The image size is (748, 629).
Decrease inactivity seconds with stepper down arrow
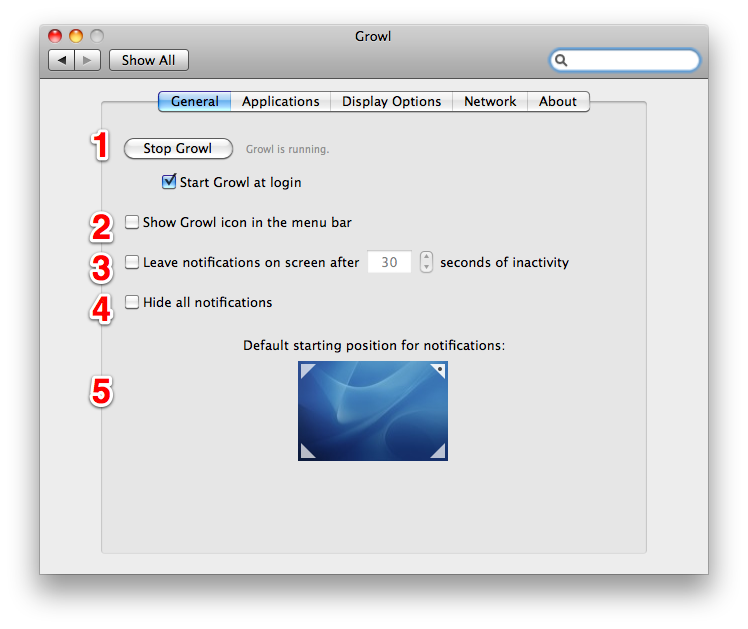click(x=427, y=268)
